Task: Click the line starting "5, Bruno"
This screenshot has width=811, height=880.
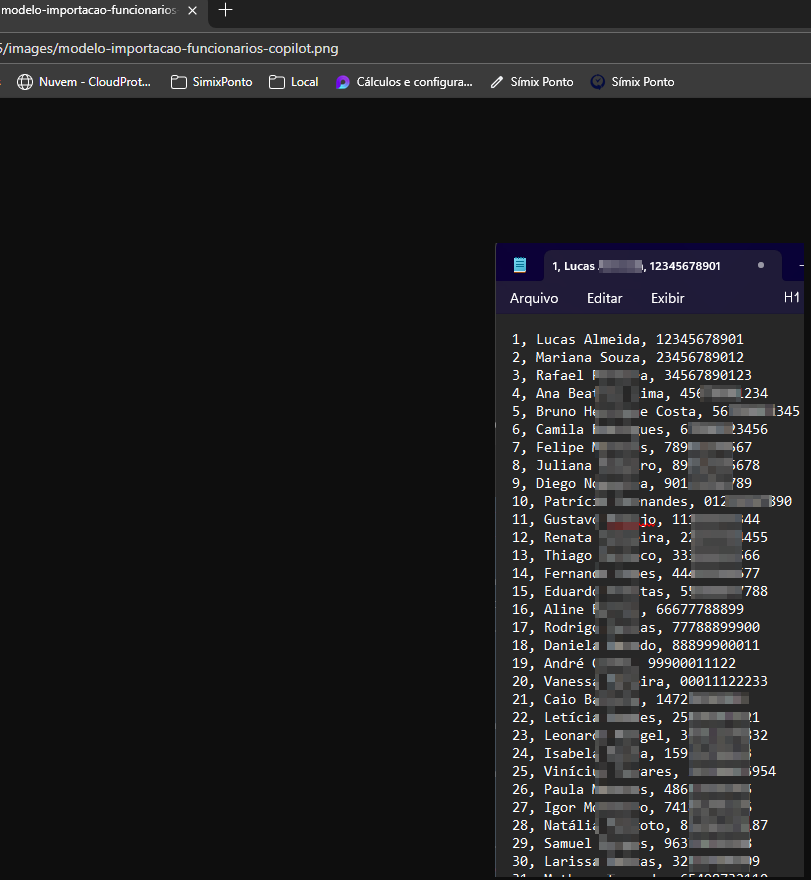Action: (x=656, y=411)
